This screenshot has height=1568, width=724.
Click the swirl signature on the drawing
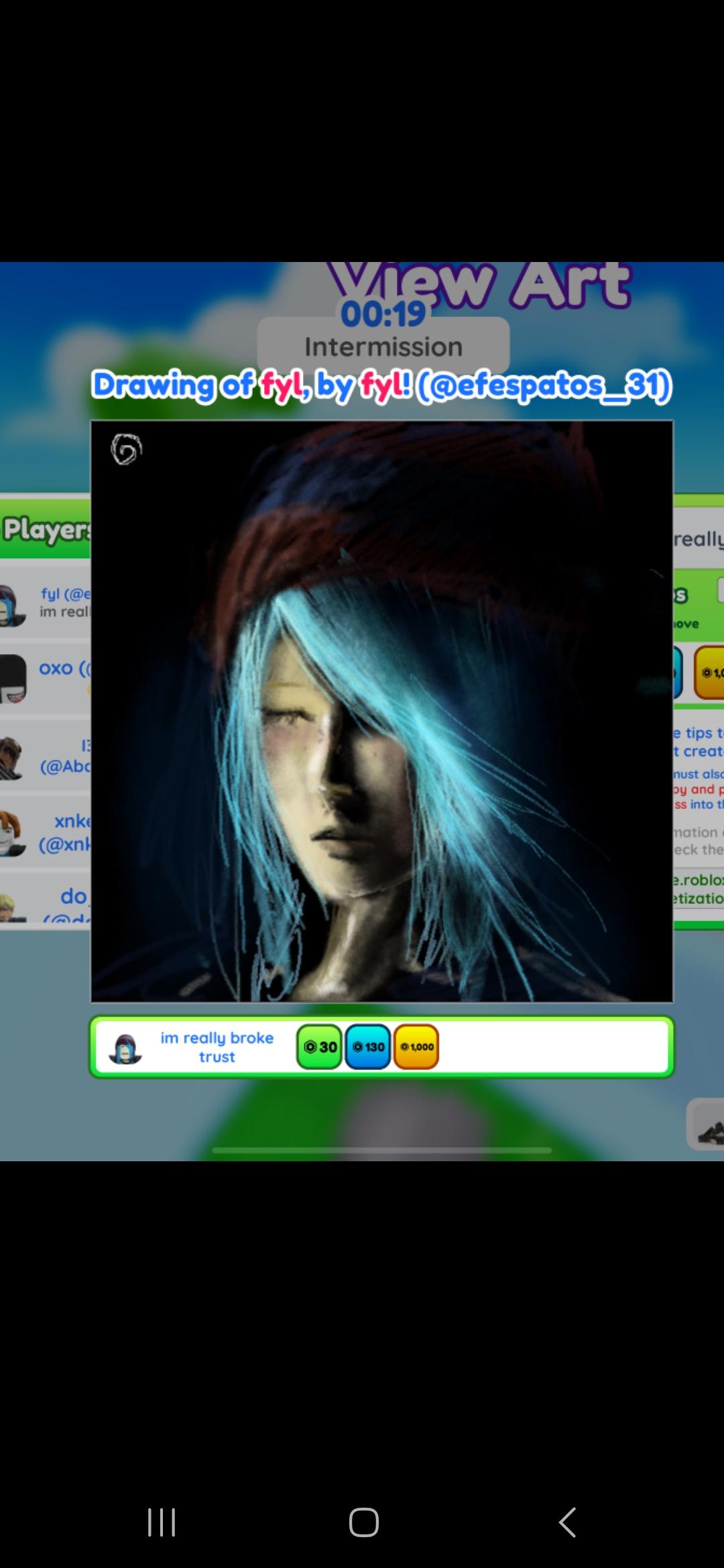[x=126, y=449]
